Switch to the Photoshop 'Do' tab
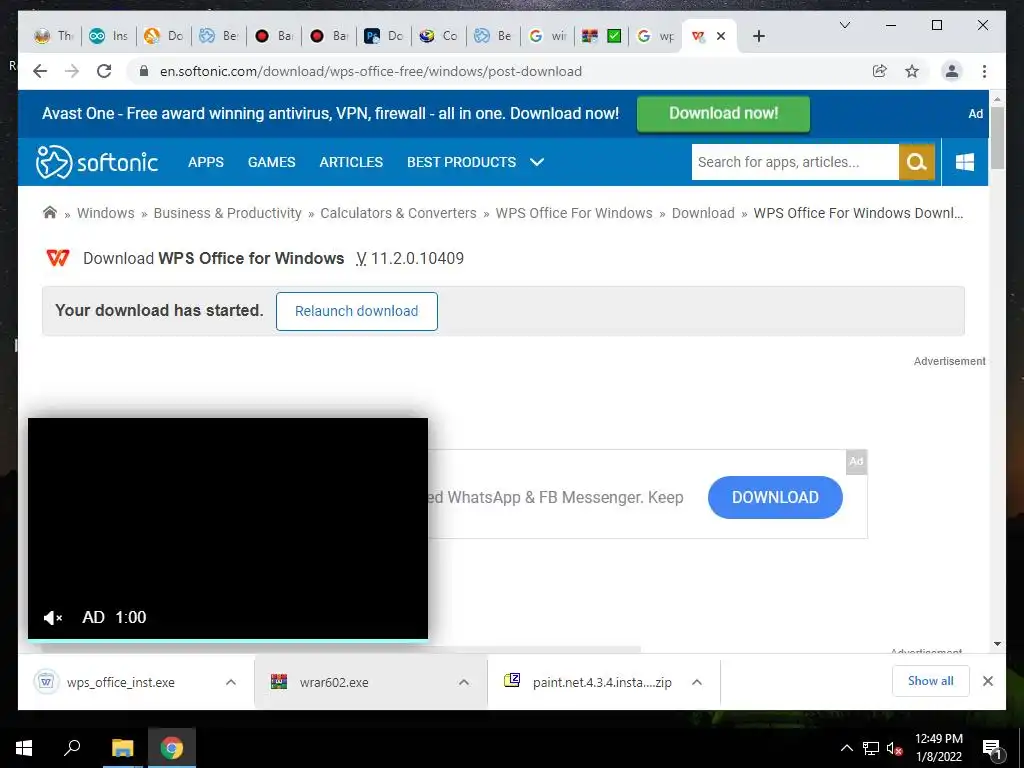 pyautogui.click(x=383, y=36)
